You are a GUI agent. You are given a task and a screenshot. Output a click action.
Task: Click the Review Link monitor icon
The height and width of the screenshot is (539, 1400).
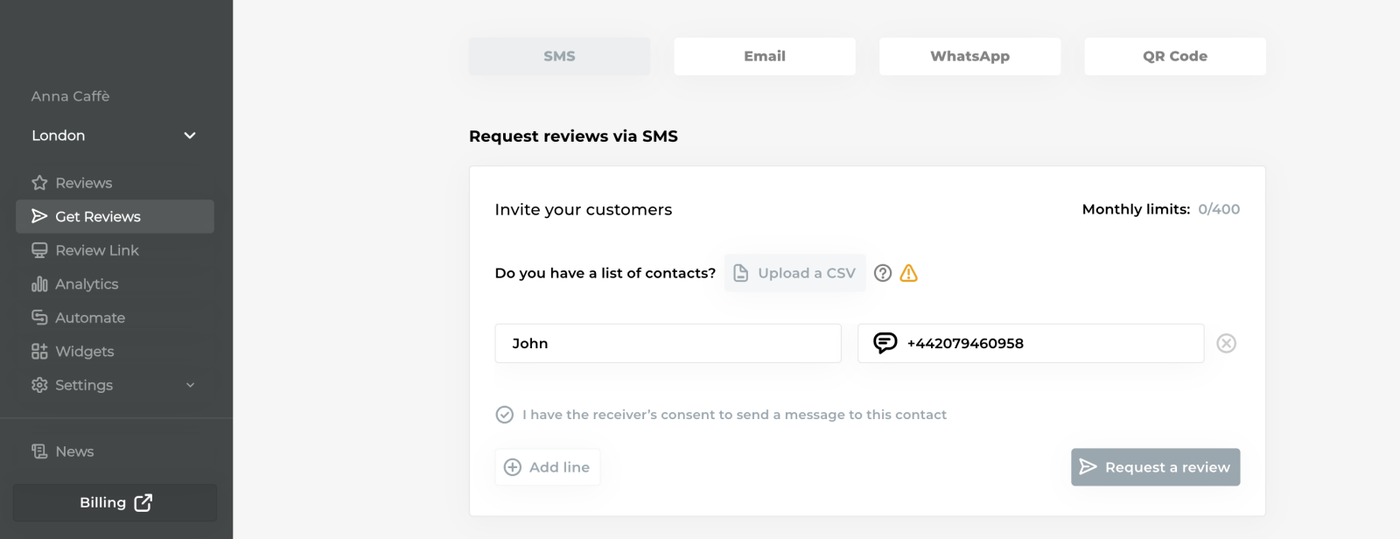pyautogui.click(x=40, y=250)
